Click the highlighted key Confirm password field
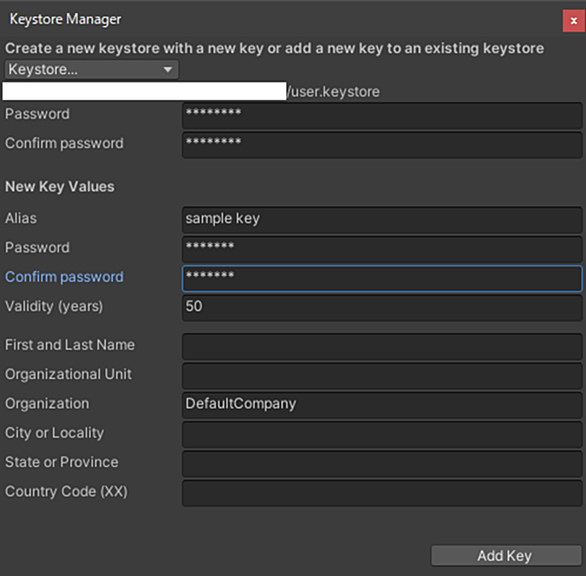Screen dimensions: 586x576 (382, 278)
